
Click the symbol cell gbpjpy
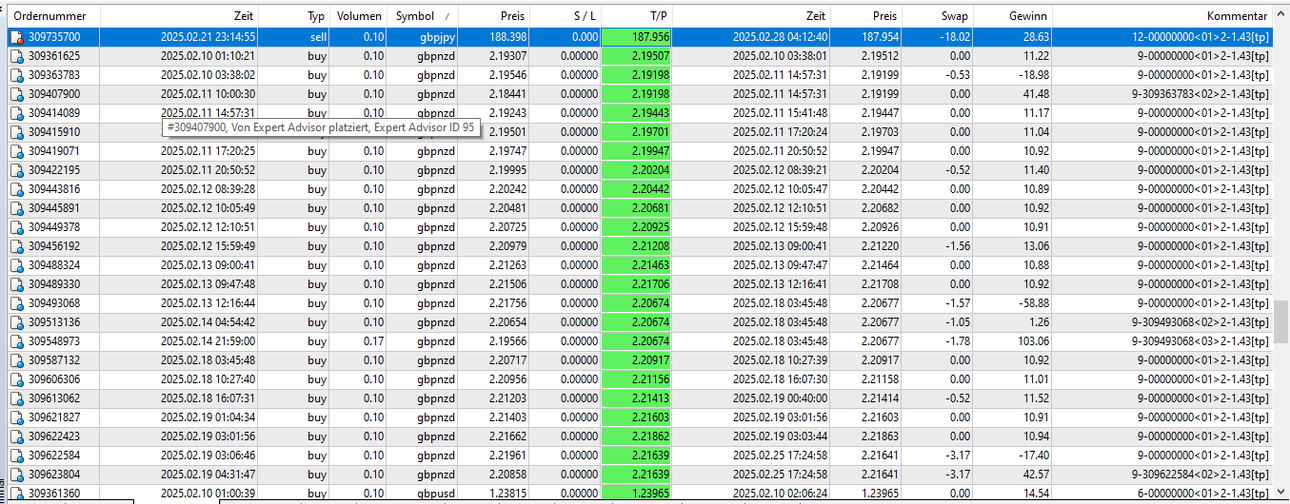pos(438,37)
